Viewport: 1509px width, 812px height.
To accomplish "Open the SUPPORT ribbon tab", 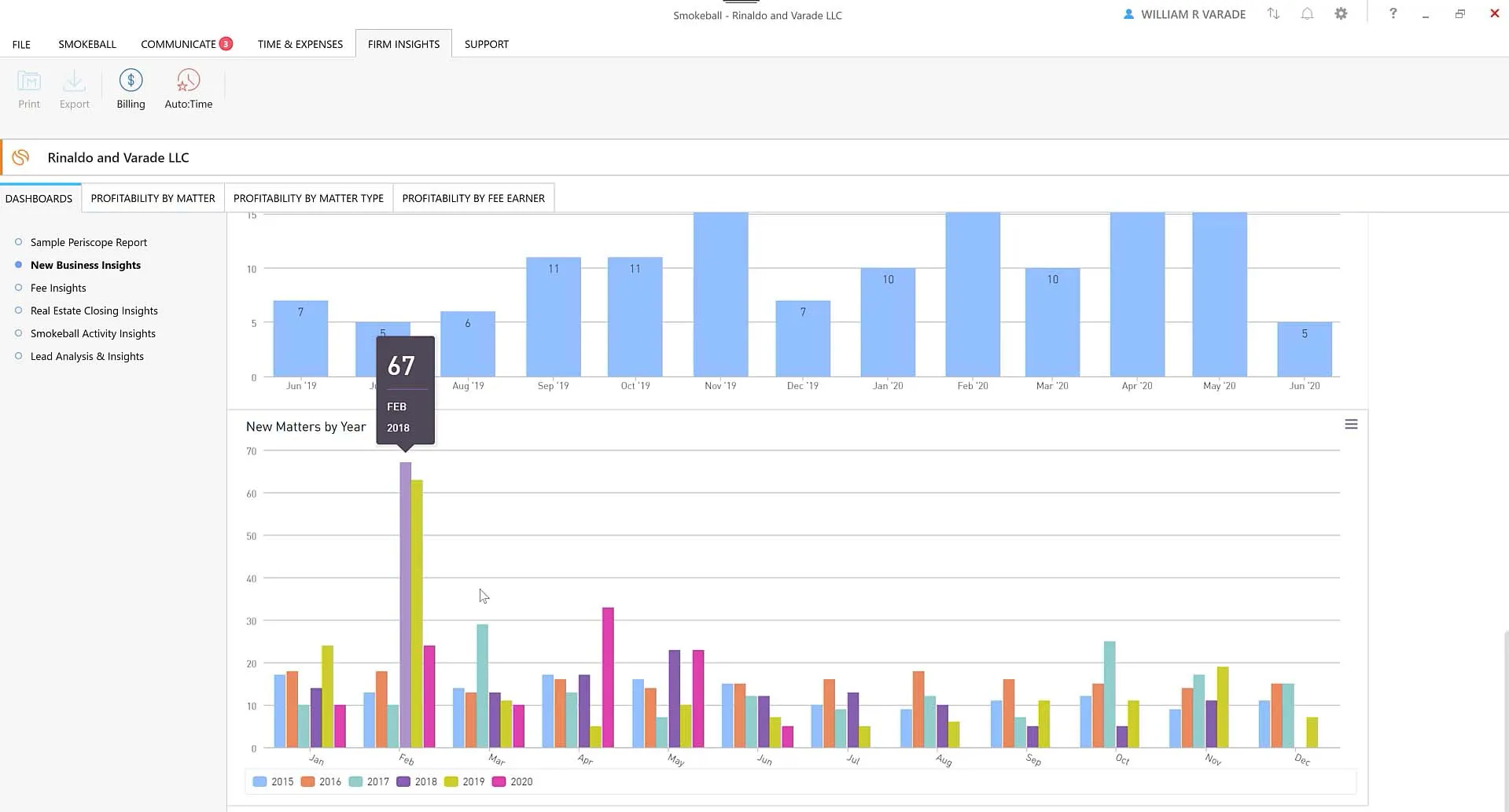I will [x=487, y=44].
